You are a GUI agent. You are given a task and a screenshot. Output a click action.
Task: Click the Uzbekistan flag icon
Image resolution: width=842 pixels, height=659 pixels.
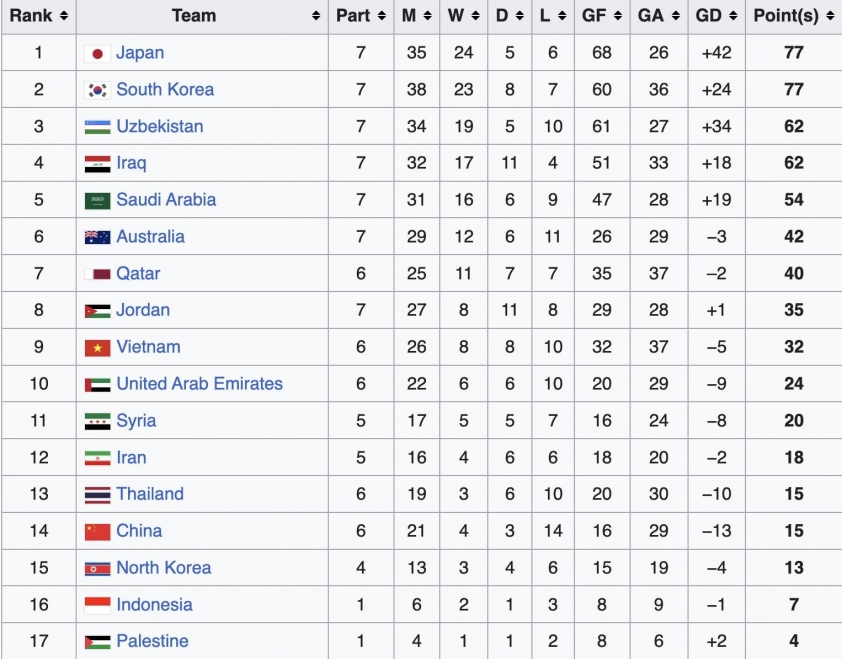click(x=97, y=127)
